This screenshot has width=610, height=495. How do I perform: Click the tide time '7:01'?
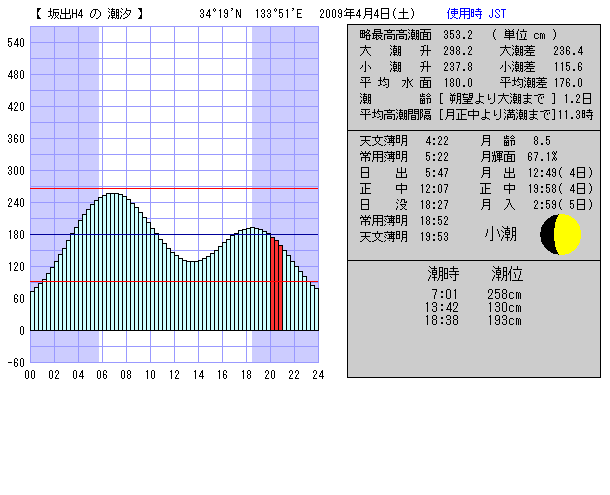pyautogui.click(x=445, y=294)
